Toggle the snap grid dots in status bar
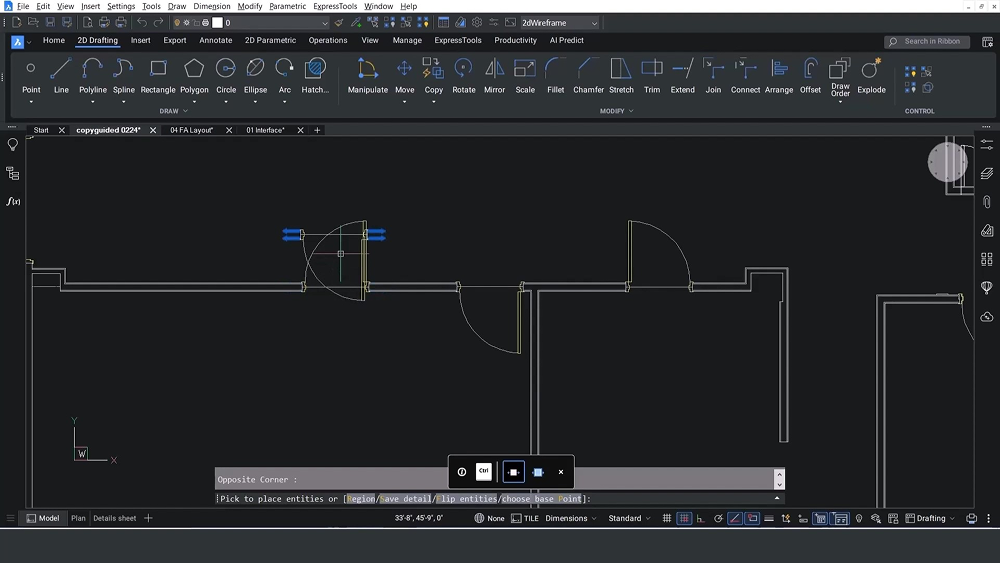 [x=666, y=518]
